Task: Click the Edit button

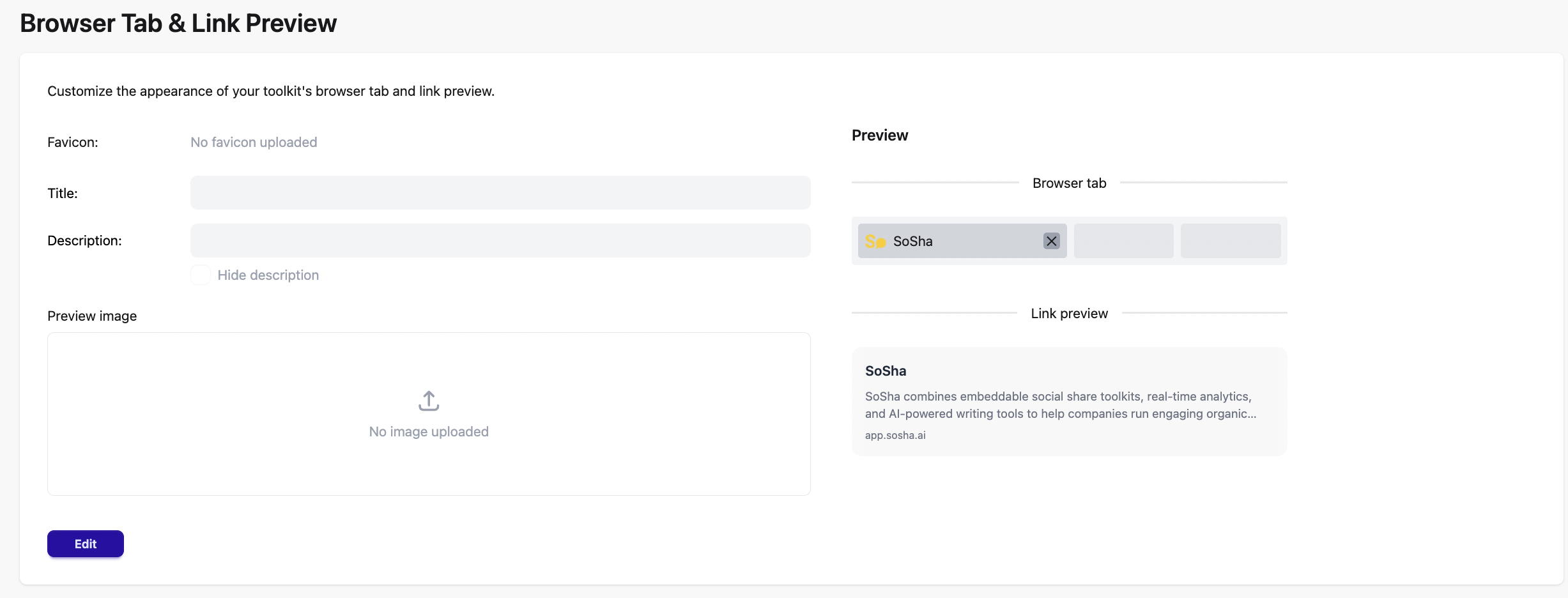Action: [x=86, y=544]
